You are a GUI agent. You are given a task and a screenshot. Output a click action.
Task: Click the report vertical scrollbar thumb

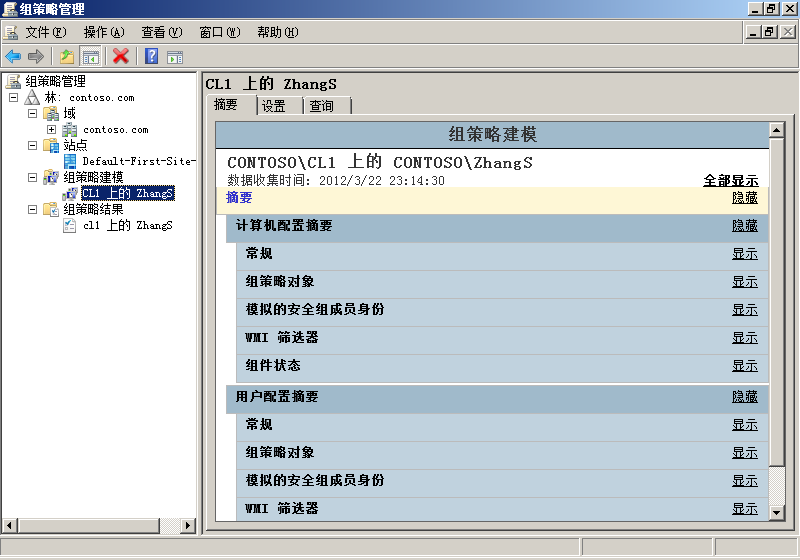pos(776,302)
